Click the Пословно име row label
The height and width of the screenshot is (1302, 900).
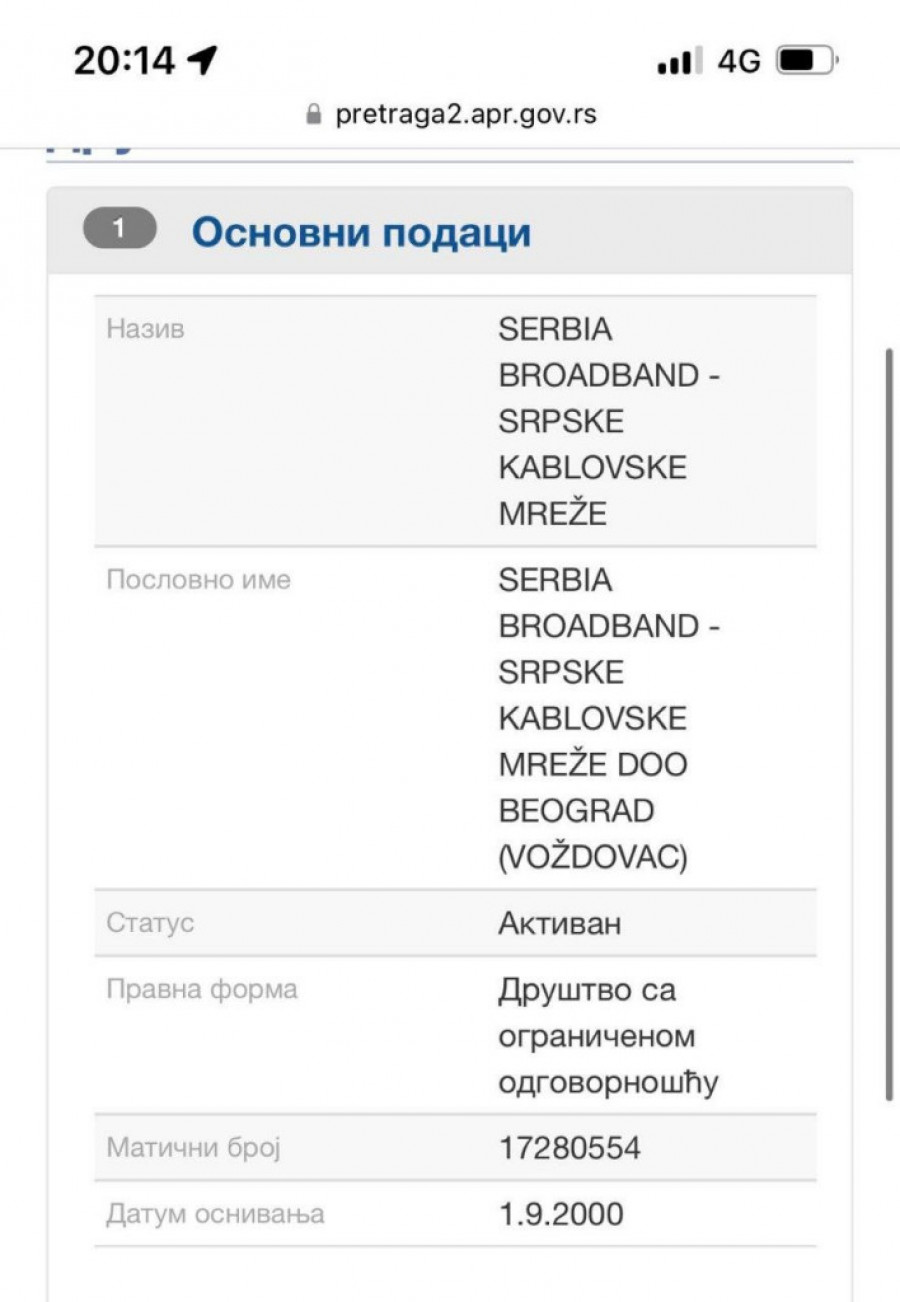[x=198, y=580]
